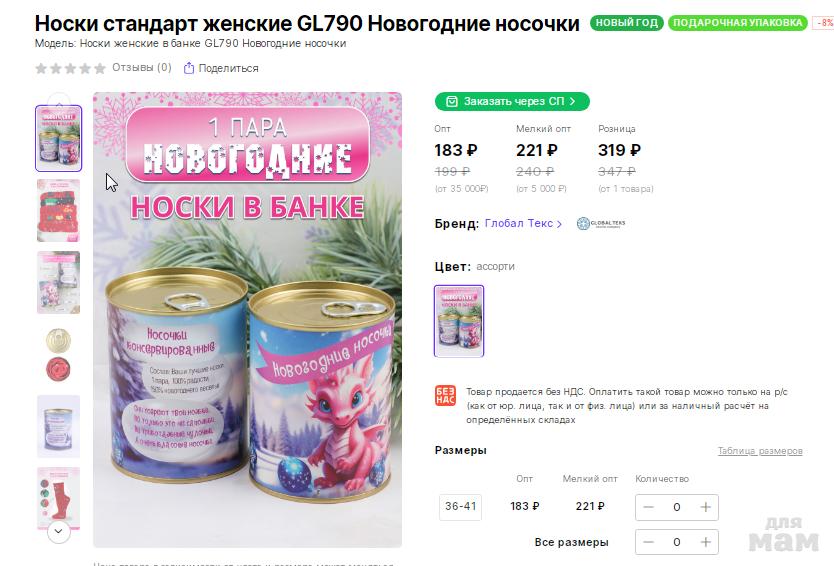834x566 pixels.
Task: Click the Поделиться share icon
Action: (188, 68)
